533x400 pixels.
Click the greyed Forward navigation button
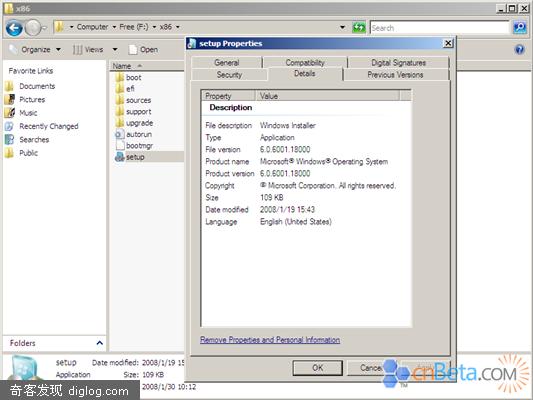(x=33, y=28)
